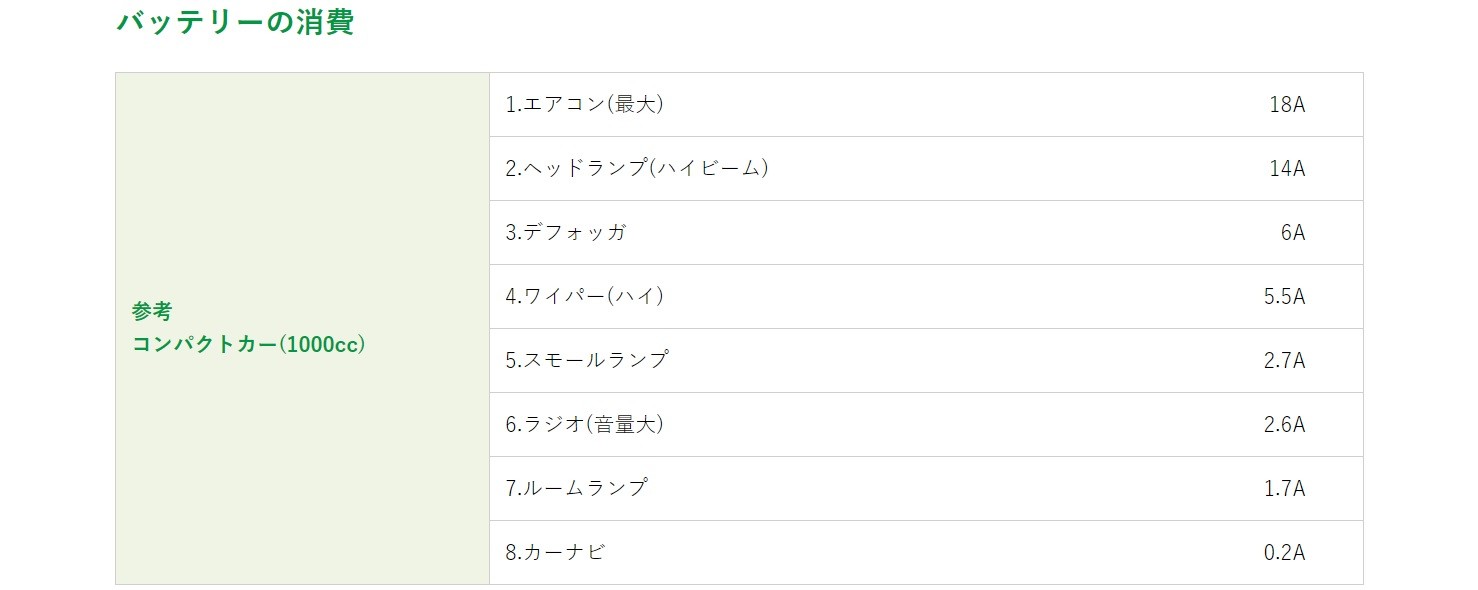This screenshot has width=1478, height=590.
Task: Select the 4.ワイパー(ハイ) row label
Action: tap(585, 296)
